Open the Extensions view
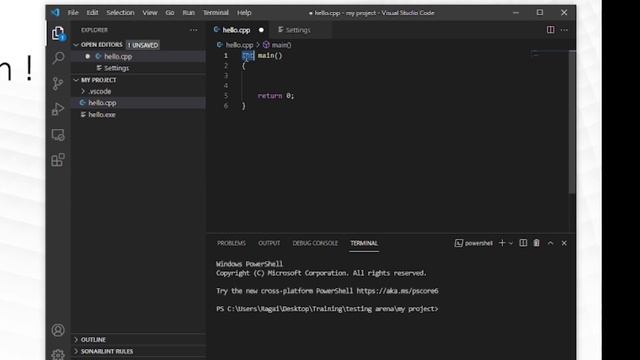The width and height of the screenshot is (640, 360). point(58,160)
